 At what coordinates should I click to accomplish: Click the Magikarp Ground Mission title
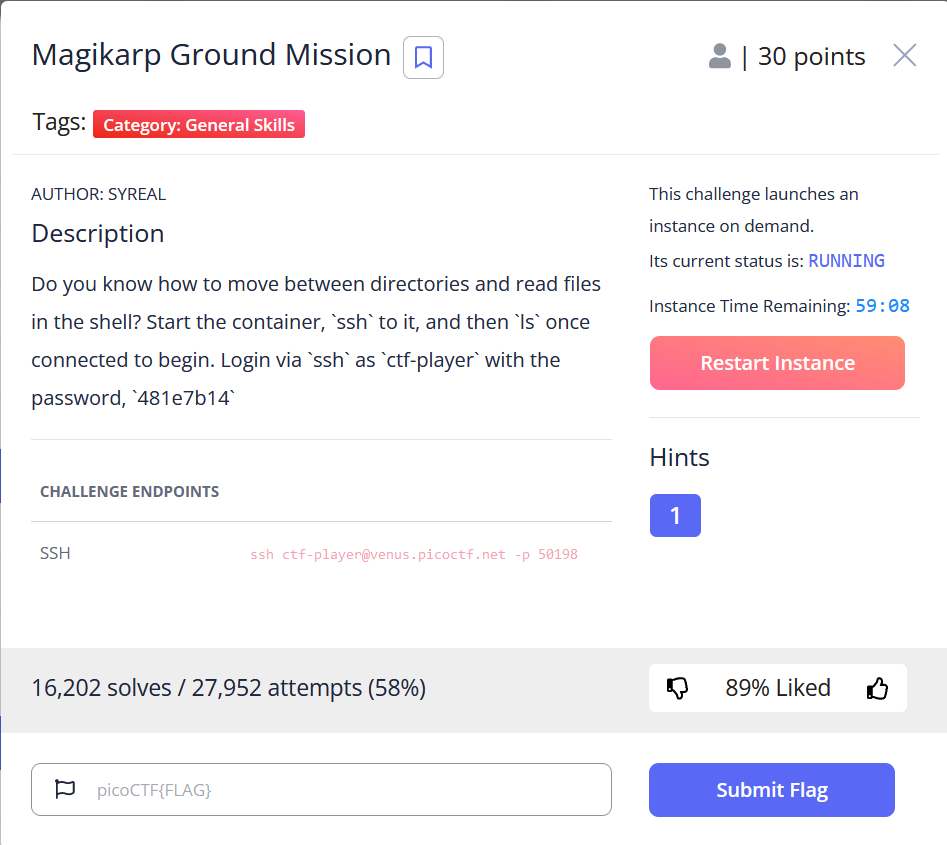pyautogui.click(x=211, y=55)
